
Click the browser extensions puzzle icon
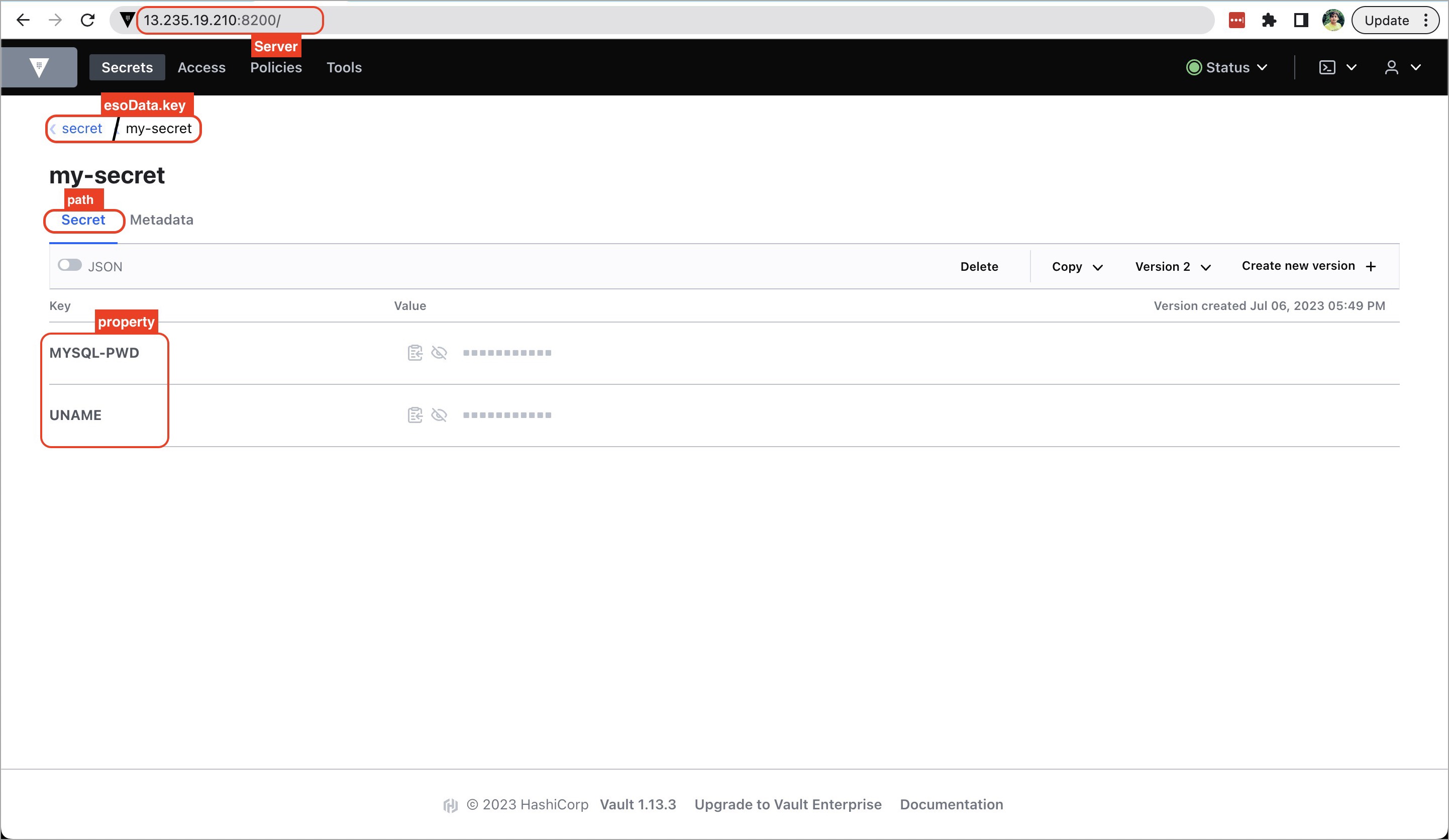(x=1269, y=20)
